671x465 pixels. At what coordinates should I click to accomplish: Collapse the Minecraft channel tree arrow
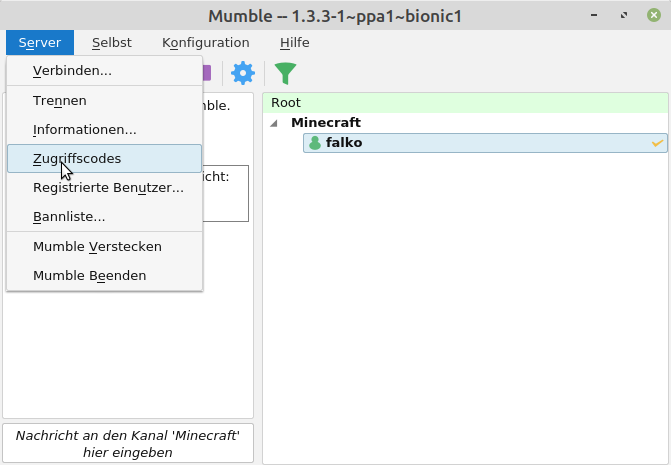coord(274,123)
